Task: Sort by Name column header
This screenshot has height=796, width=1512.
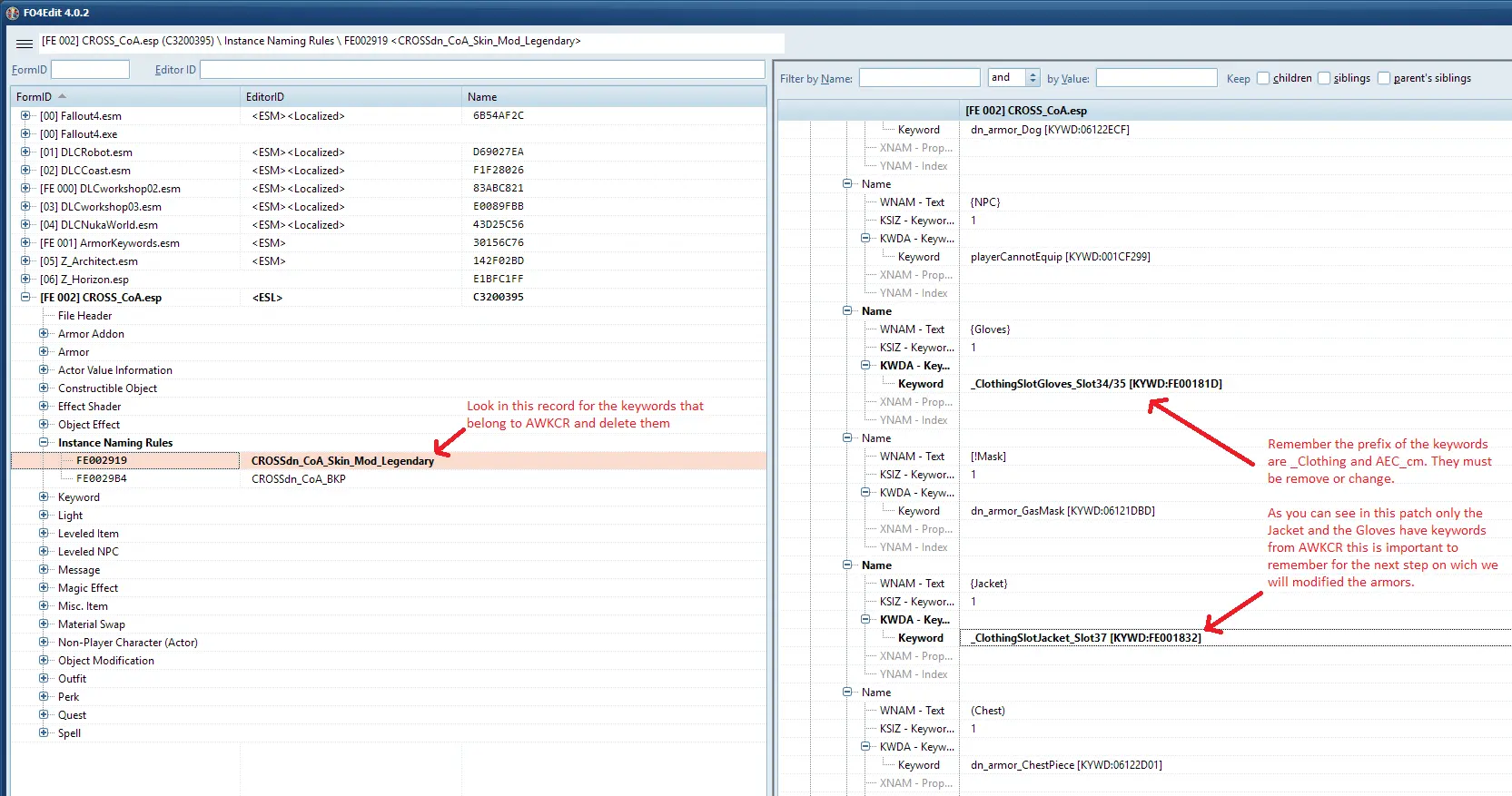Action: coord(614,97)
